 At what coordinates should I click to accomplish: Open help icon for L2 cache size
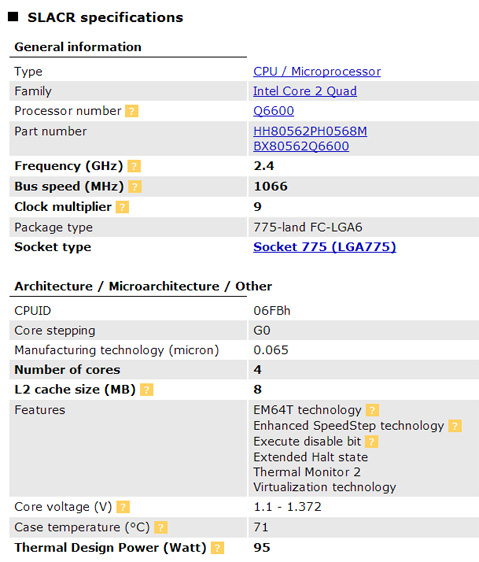(147, 390)
